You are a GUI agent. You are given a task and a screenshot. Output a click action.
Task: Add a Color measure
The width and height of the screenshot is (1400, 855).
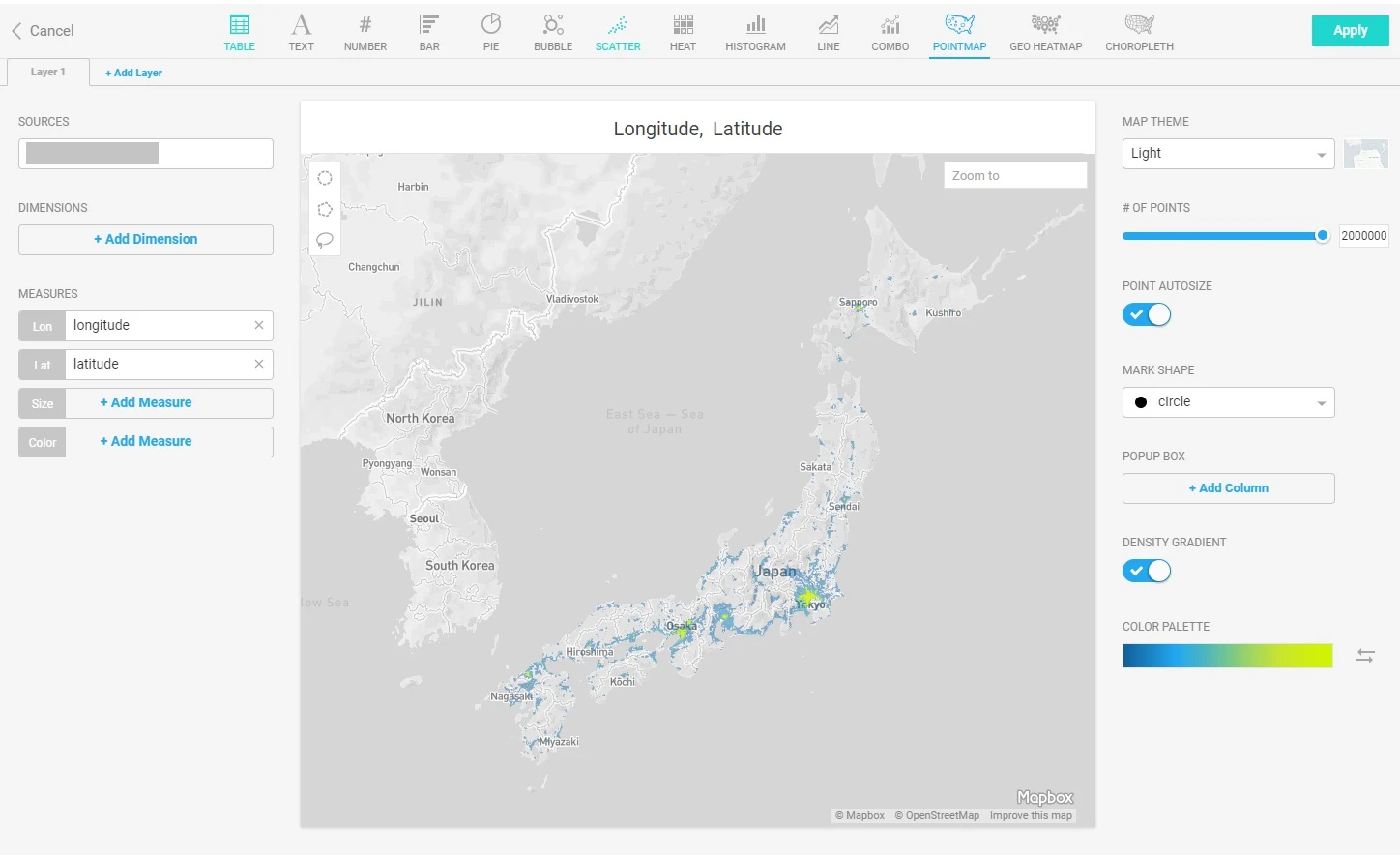[x=146, y=442]
